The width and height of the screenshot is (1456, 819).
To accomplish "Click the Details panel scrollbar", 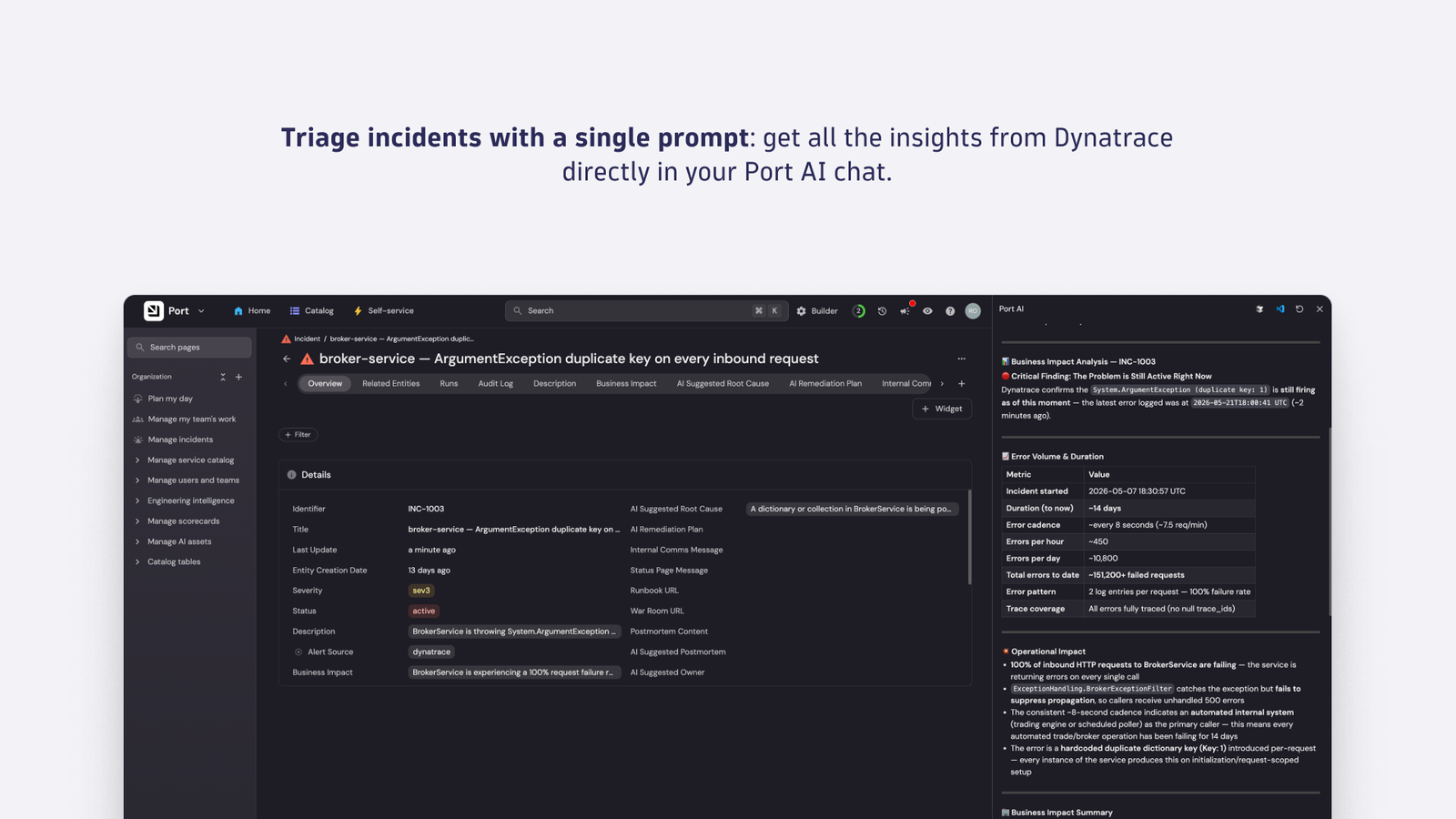I will pos(969,537).
